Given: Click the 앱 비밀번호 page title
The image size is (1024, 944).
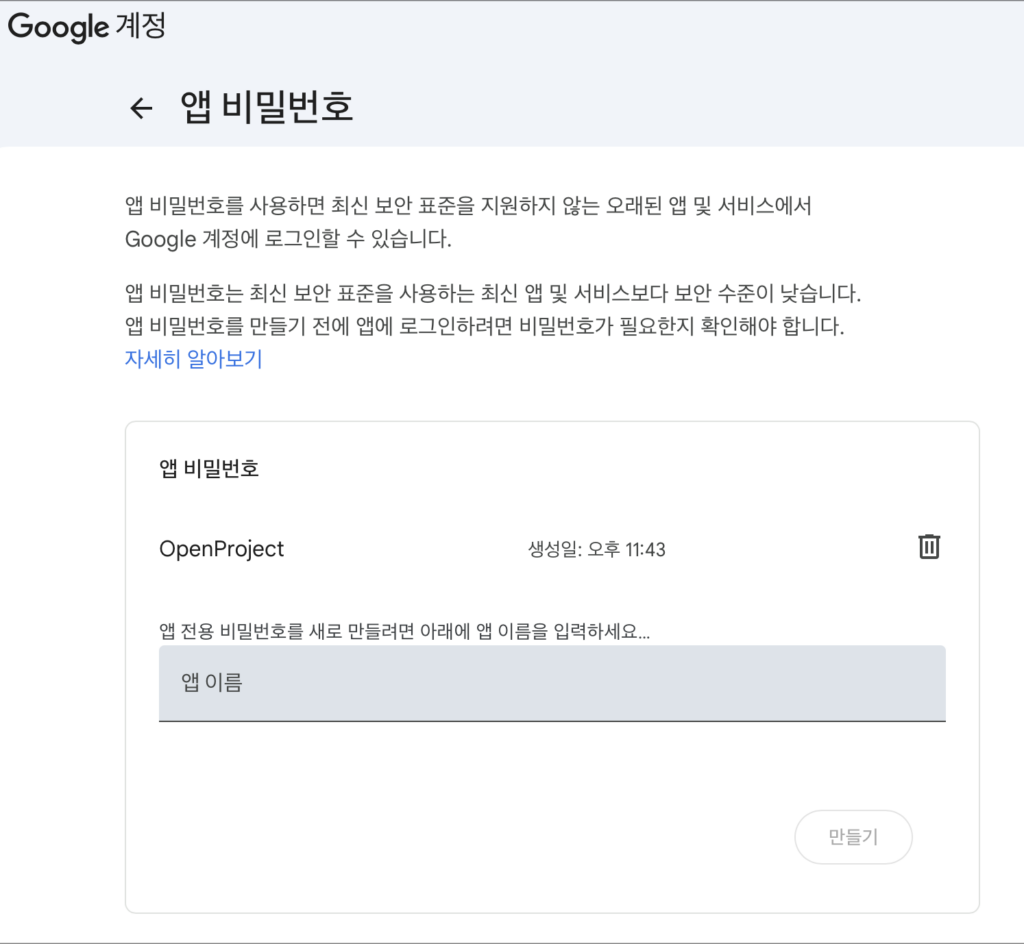Looking at the screenshot, I should pyautogui.click(x=267, y=107).
